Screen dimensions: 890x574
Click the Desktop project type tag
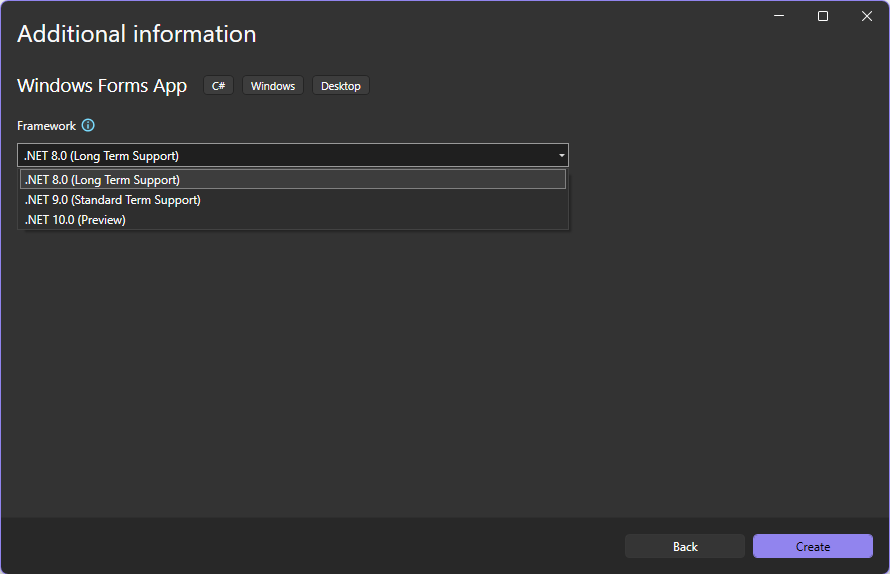(x=341, y=86)
